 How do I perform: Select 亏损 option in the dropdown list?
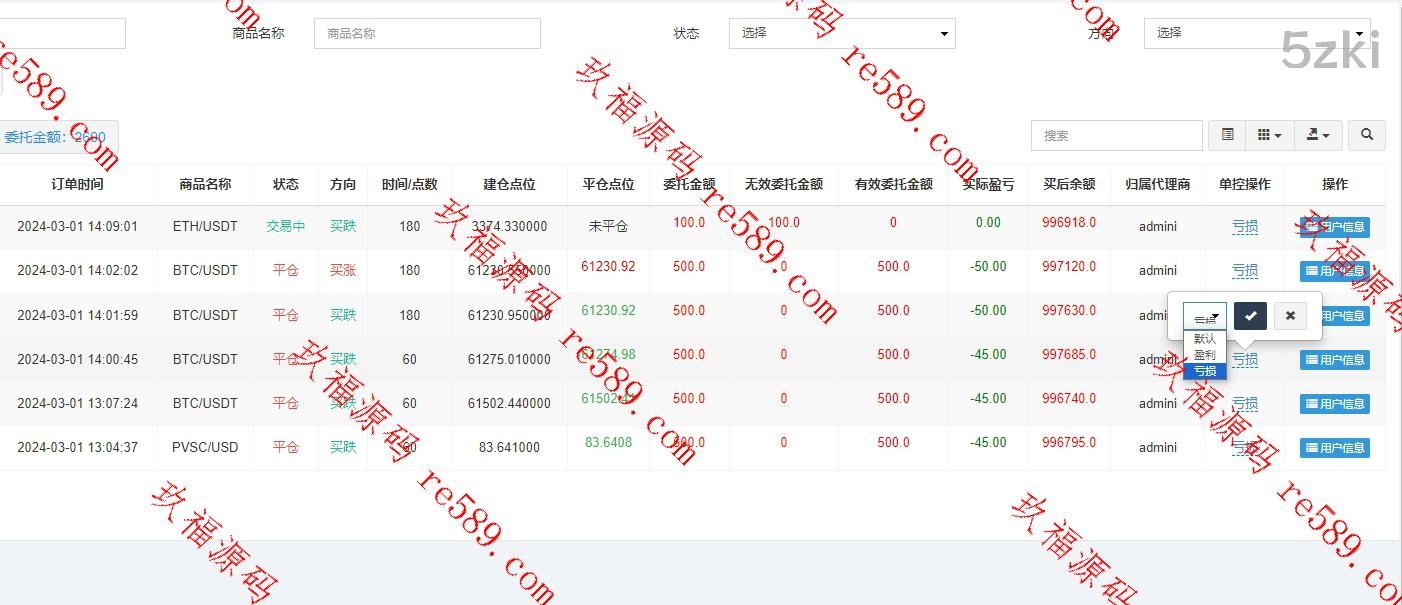pos(1205,371)
